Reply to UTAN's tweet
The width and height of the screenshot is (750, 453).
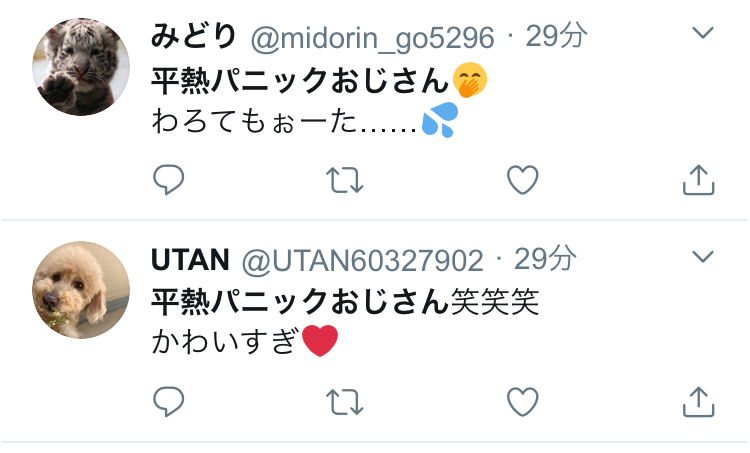click(168, 401)
